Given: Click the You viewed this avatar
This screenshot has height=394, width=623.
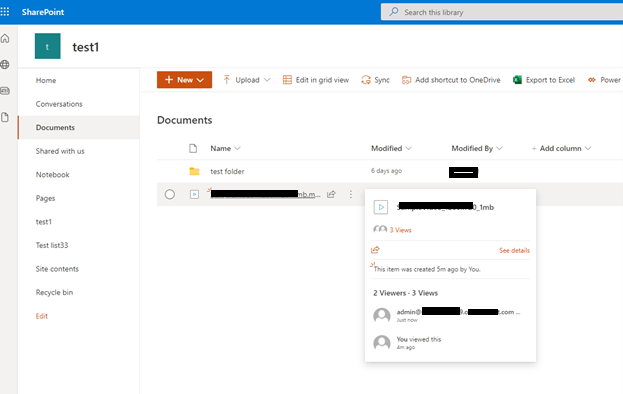Looking at the screenshot, I should tap(382, 342).
